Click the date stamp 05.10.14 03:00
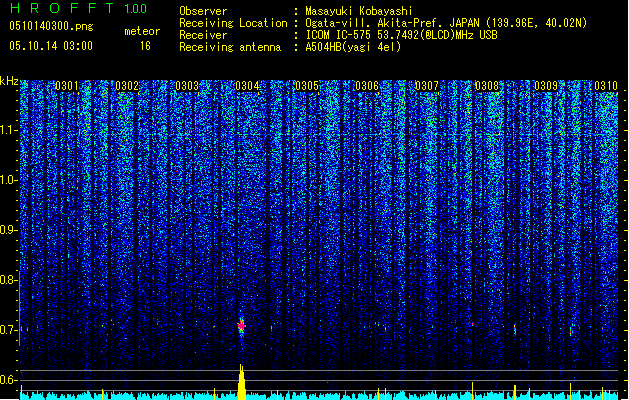The width and height of the screenshot is (629, 400). pos(51,46)
